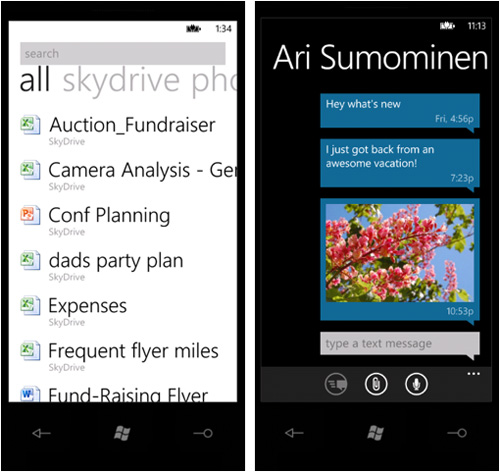Tap the send message icon
Screen dimensions: 500x472
point(336,384)
